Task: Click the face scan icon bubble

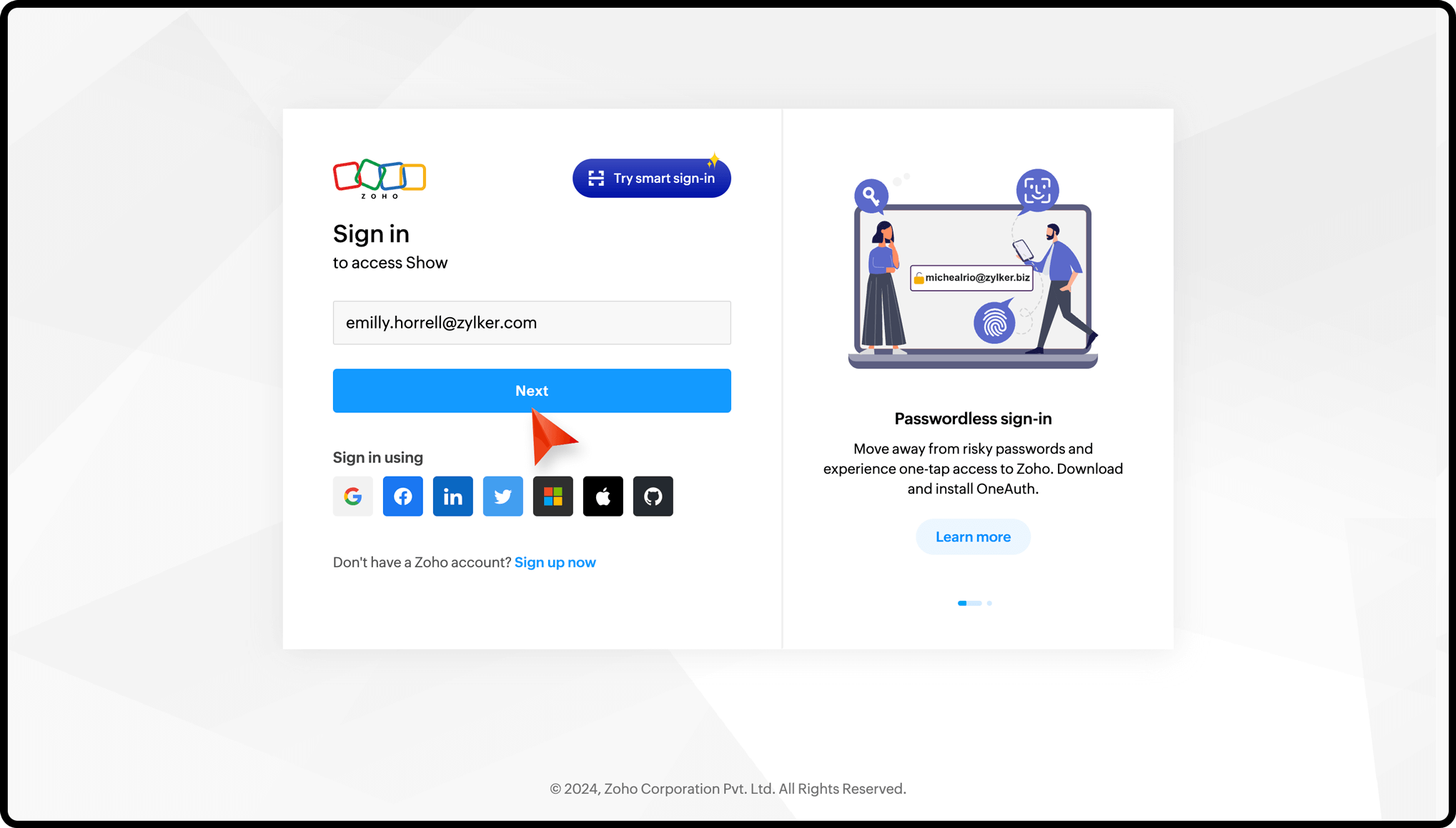Action: (x=1036, y=190)
